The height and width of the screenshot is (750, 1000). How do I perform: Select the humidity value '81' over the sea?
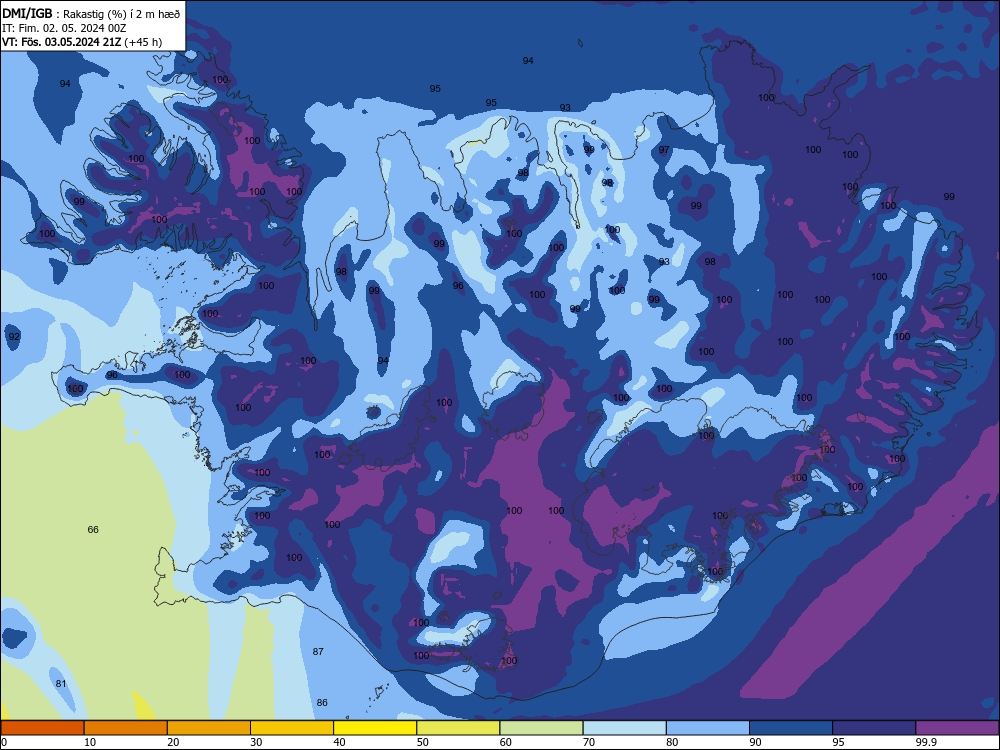click(x=61, y=683)
